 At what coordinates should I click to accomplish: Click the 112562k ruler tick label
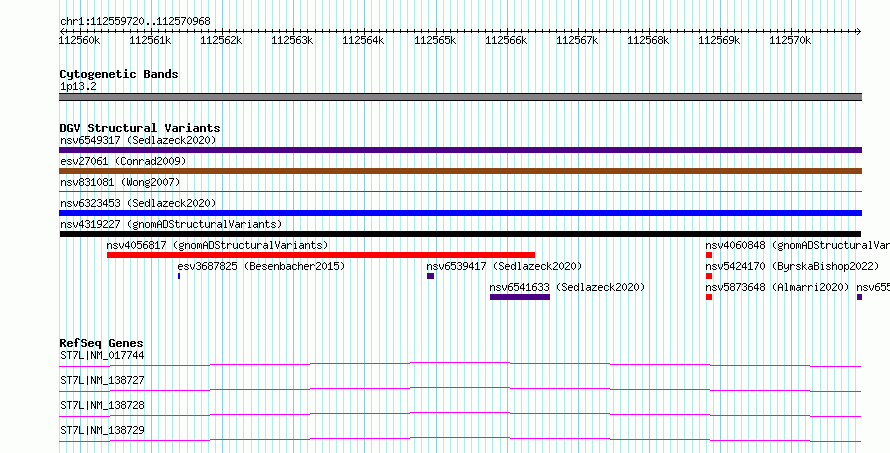[222, 40]
